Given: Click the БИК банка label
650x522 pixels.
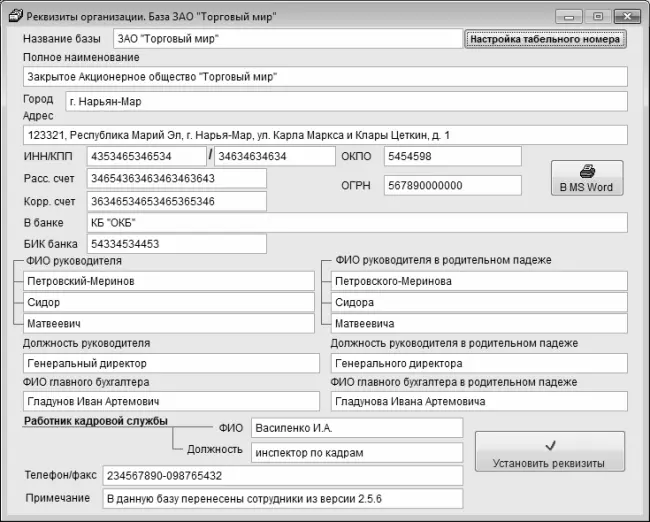Looking at the screenshot, I should coord(51,244).
